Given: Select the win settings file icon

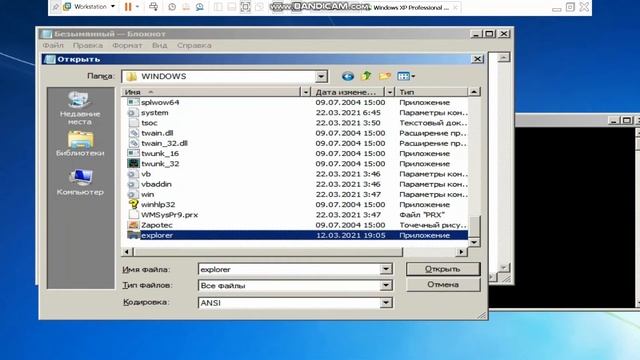Looking at the screenshot, I should [x=133, y=194].
